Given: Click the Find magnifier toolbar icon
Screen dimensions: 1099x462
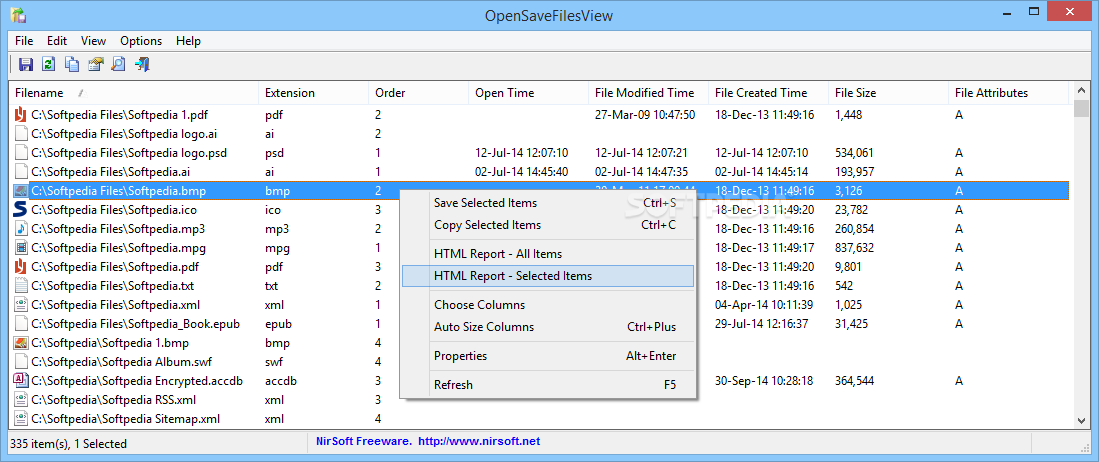Looking at the screenshot, I should point(118,64).
